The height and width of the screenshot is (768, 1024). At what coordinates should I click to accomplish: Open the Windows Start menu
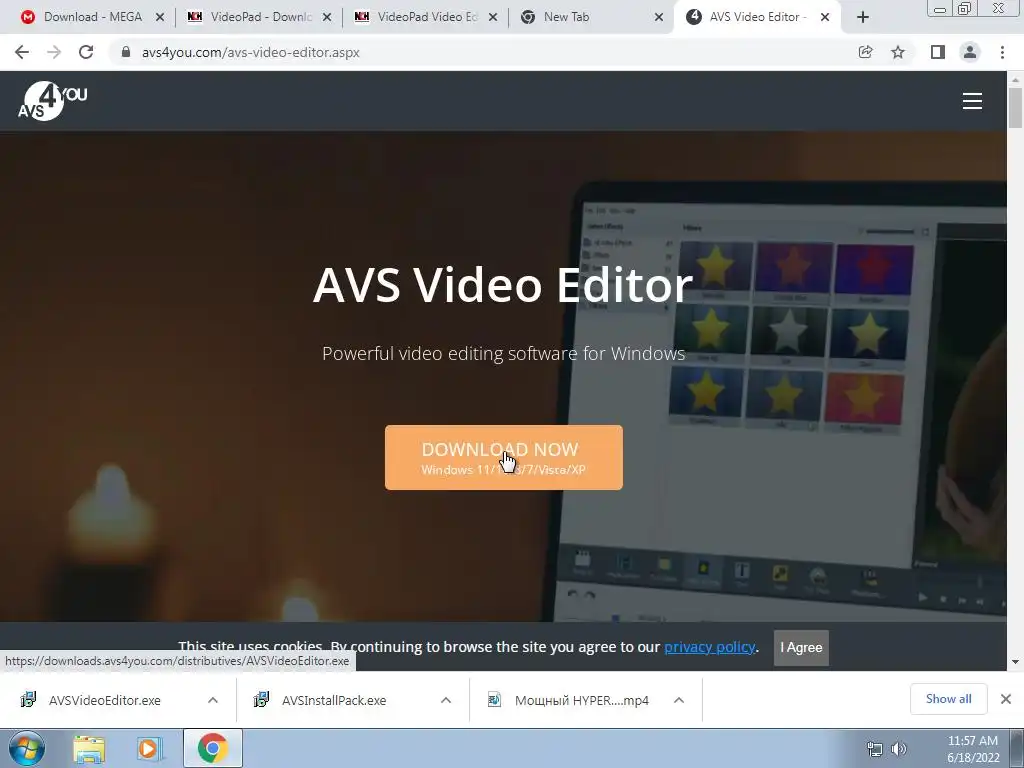27,748
